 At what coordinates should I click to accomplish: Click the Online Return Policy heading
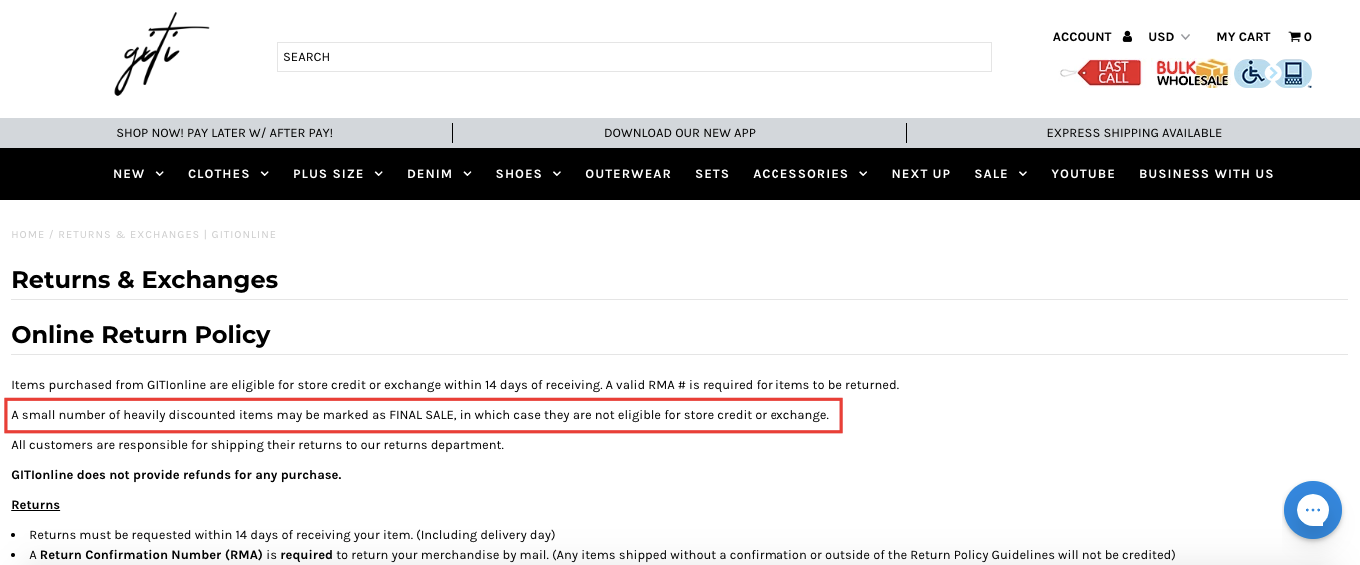(141, 334)
